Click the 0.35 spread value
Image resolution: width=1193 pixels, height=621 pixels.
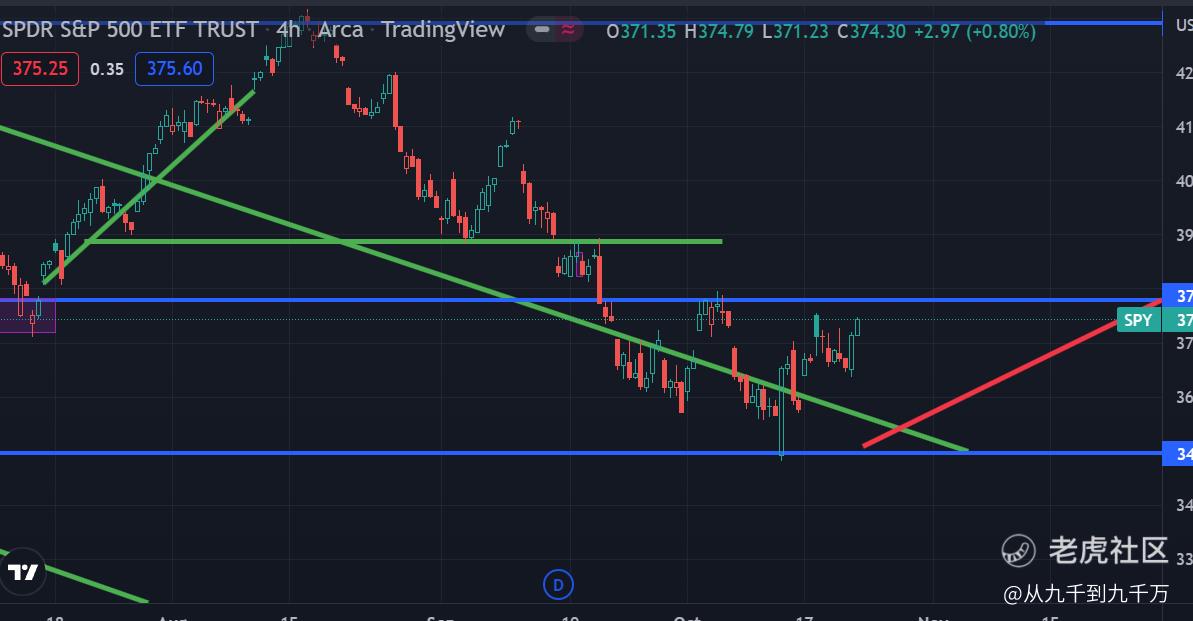point(107,69)
